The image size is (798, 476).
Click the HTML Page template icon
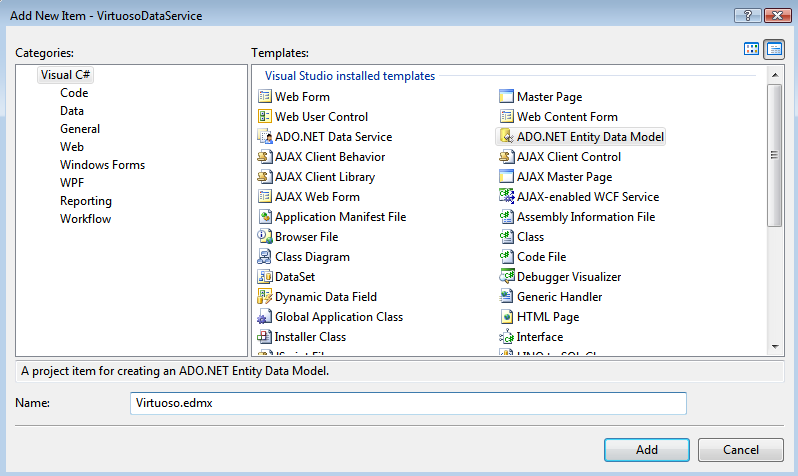(506, 316)
